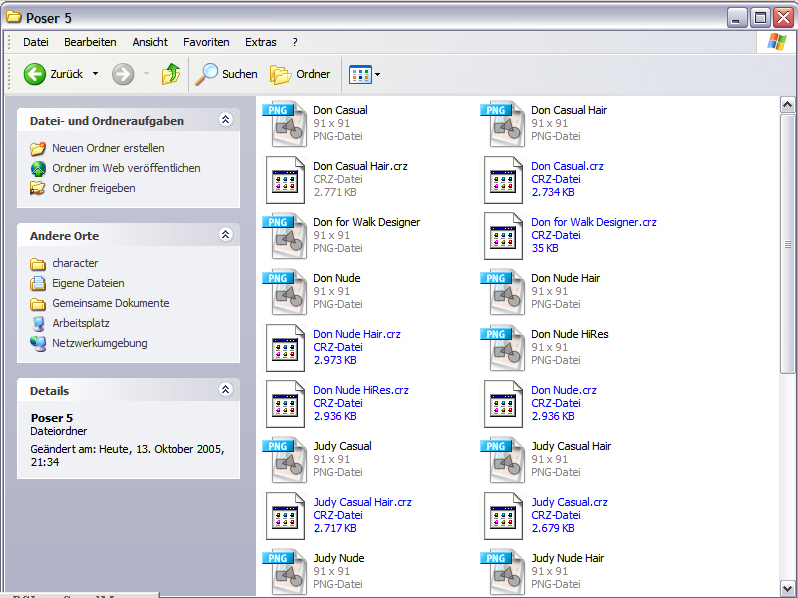This screenshot has width=798, height=598.
Task: Open the Zurück history dropdown arrow
Action: tap(95, 74)
